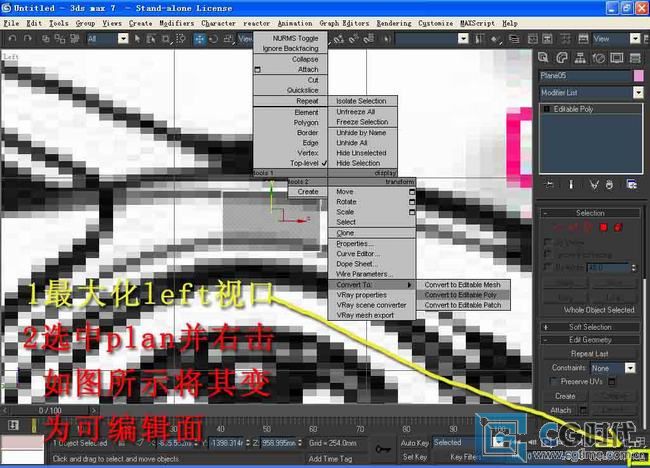Click the Repeat Last button

tap(589, 354)
